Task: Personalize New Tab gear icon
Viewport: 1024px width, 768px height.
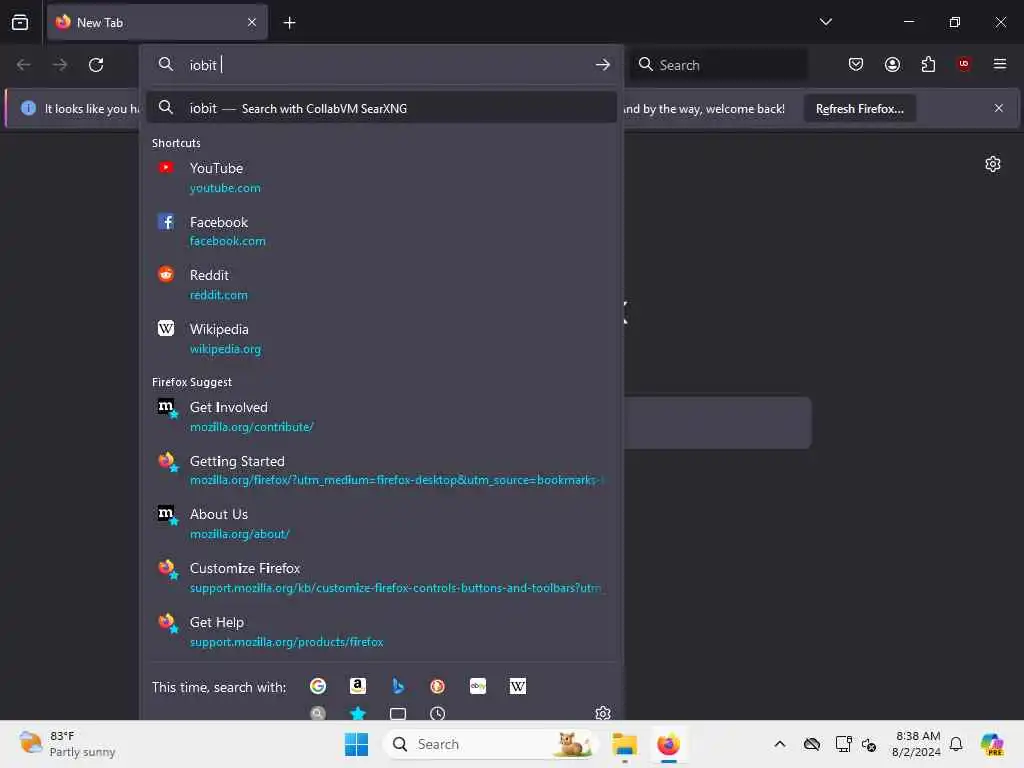Action: coord(993,164)
